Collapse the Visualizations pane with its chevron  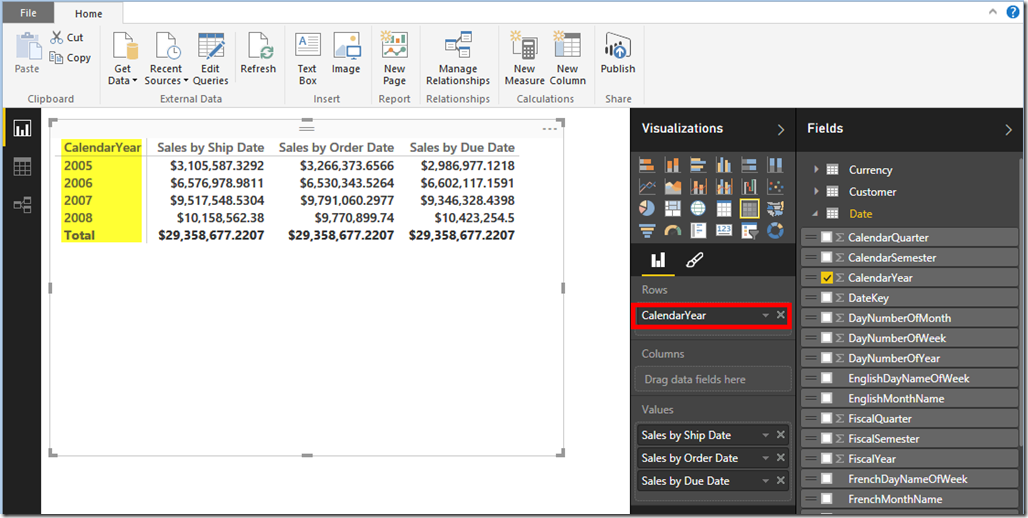[x=780, y=130]
